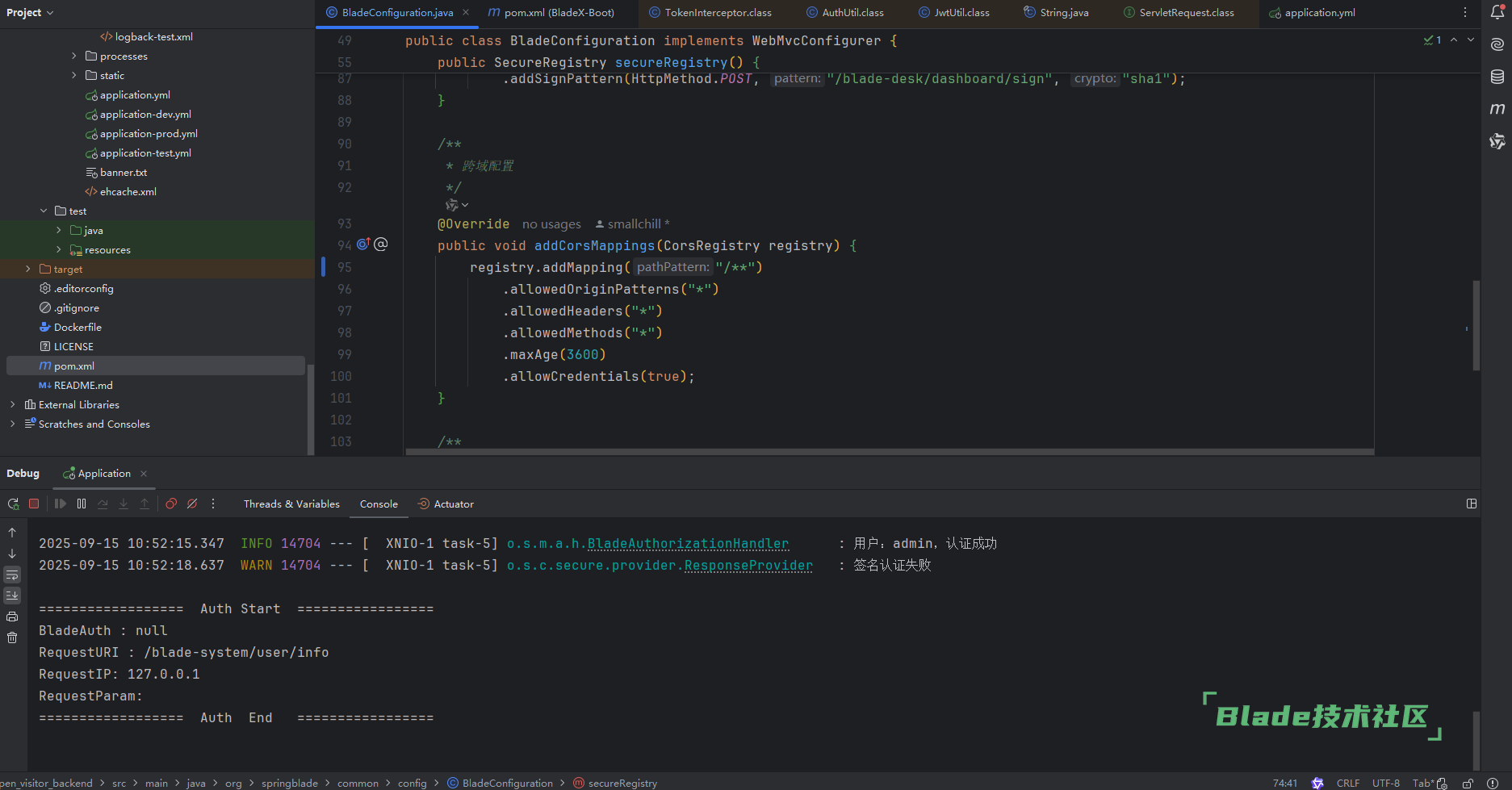Open the application.yml editor tab
The height and width of the screenshot is (790, 1512).
[1312, 12]
